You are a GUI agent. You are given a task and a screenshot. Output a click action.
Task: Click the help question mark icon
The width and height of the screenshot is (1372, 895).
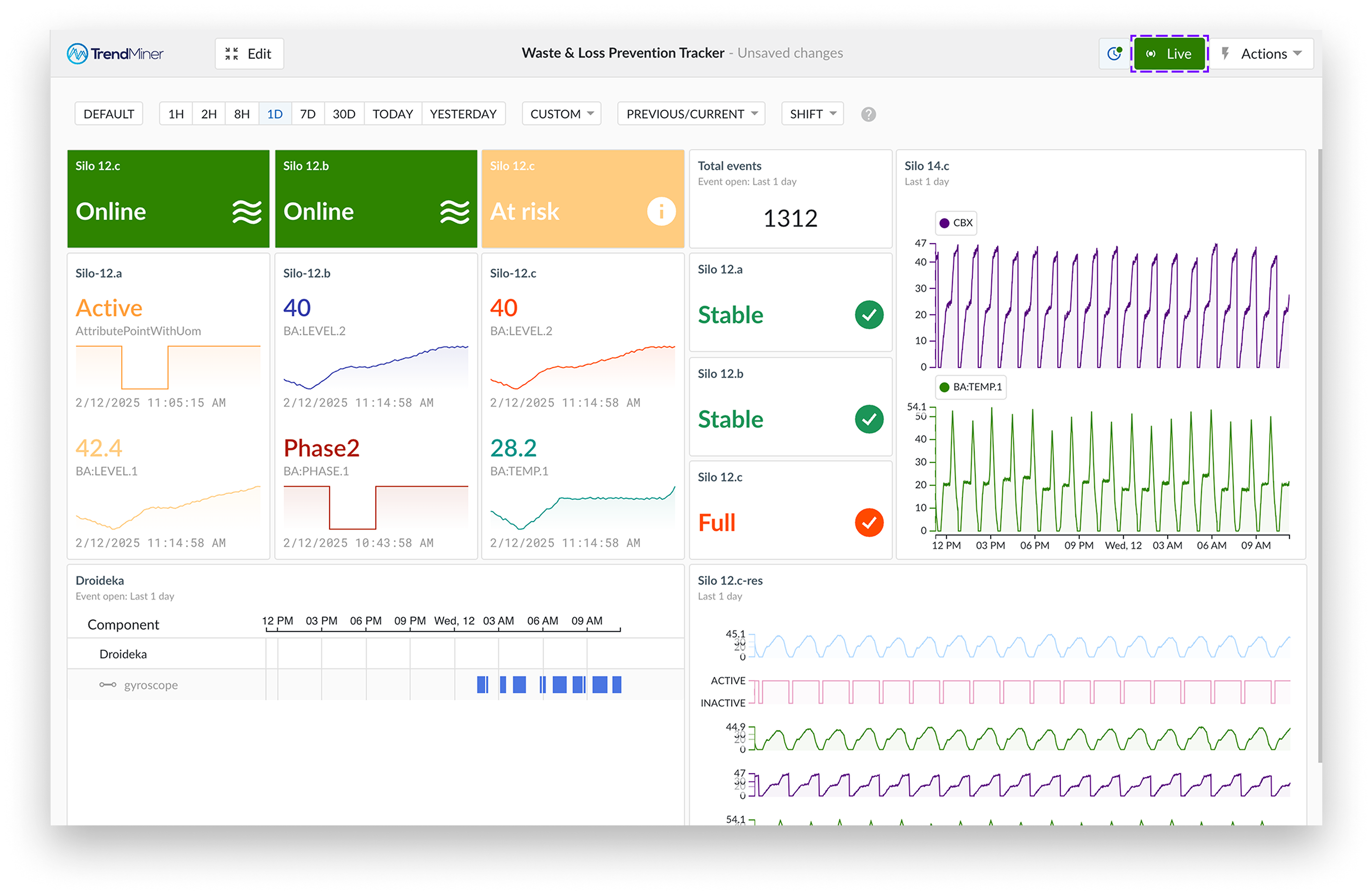point(868,114)
